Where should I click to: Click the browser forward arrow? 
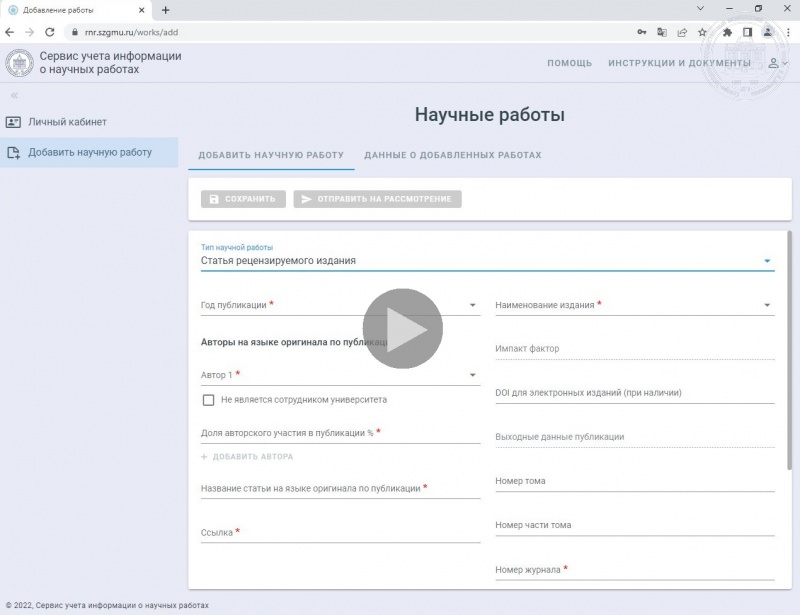point(30,32)
